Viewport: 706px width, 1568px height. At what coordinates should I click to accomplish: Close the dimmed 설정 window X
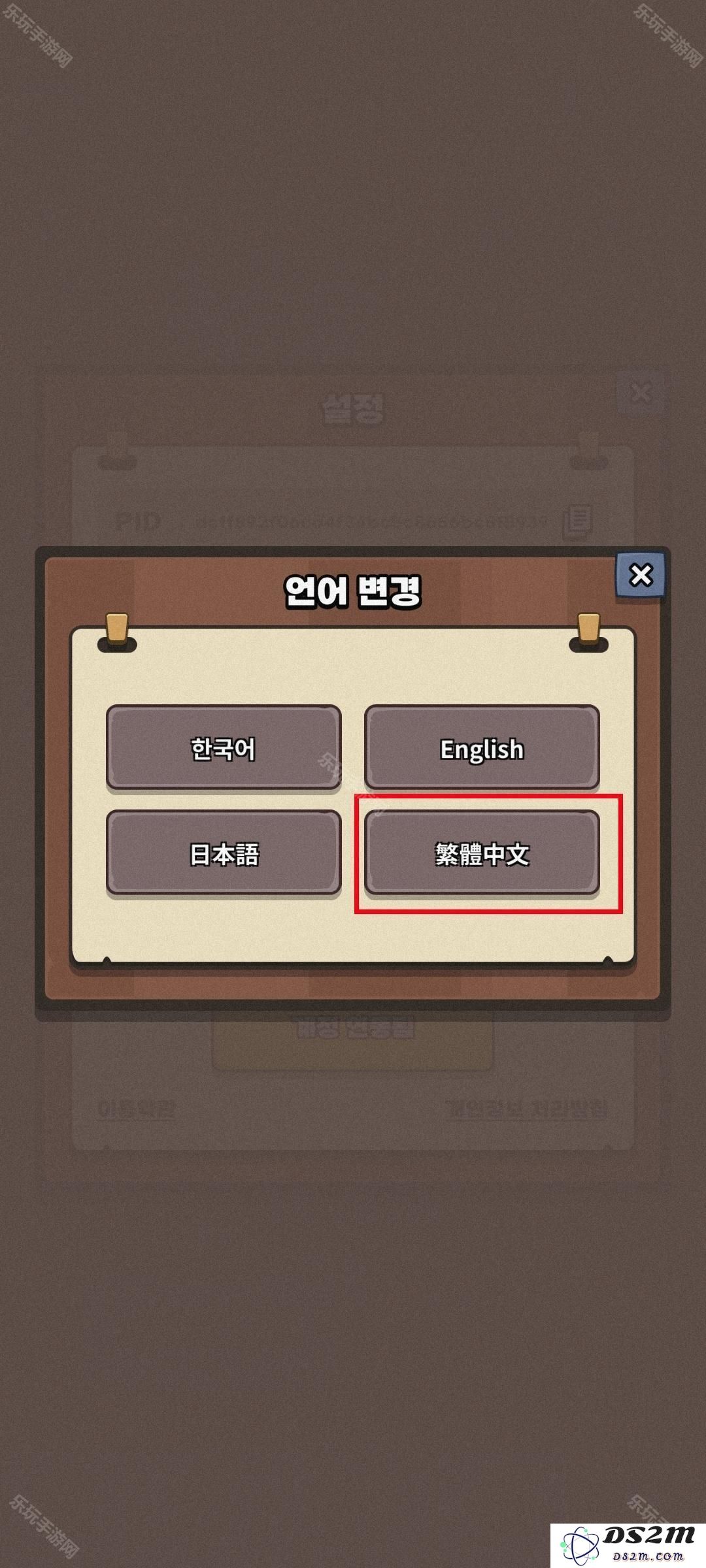641,394
